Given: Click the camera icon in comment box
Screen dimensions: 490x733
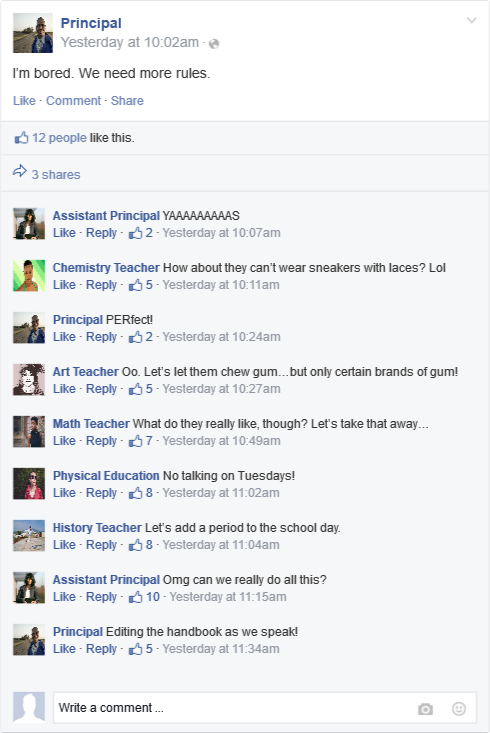Looking at the screenshot, I should 425,709.
